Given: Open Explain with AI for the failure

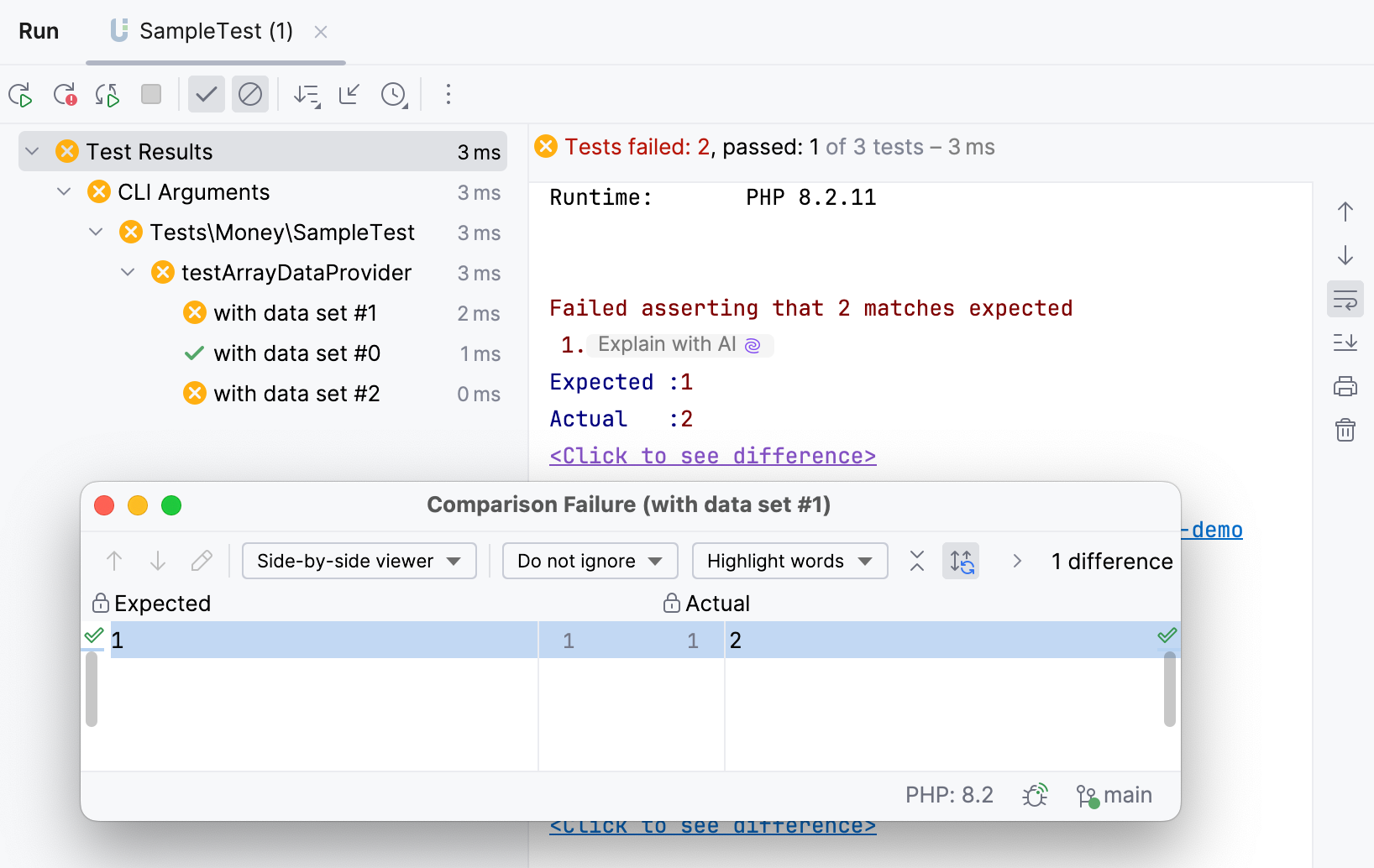Looking at the screenshot, I should coord(679,345).
